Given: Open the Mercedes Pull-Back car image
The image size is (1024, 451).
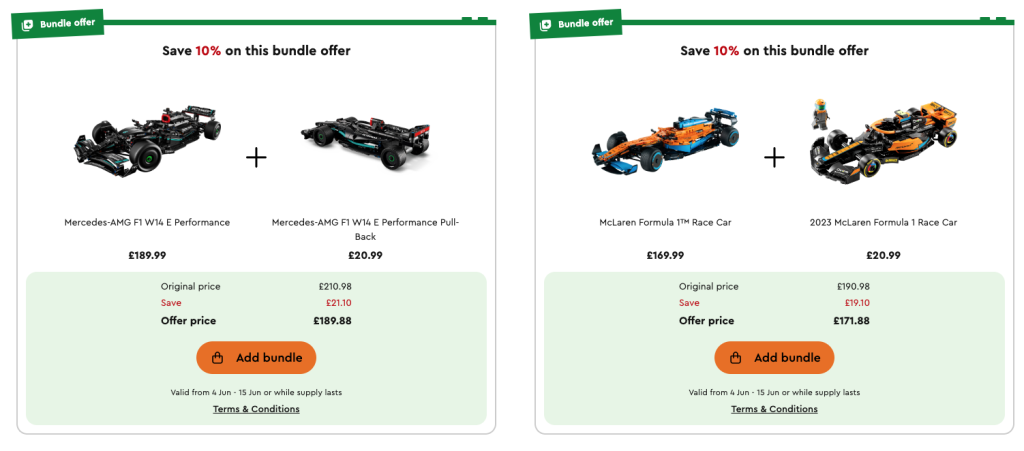Looking at the screenshot, I should pos(365,148).
